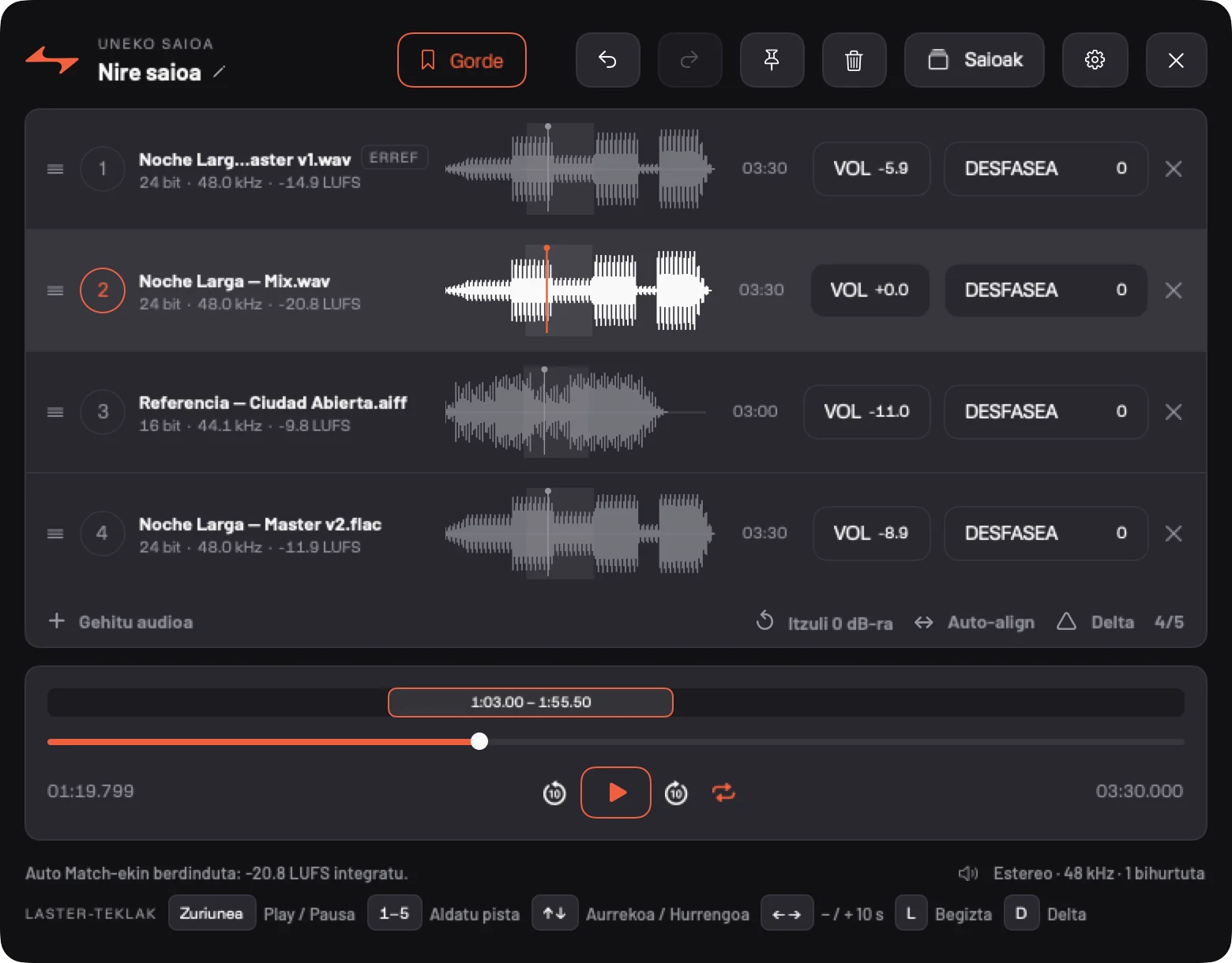1232x963 pixels.
Task: Click the Zuriunea shortcut key
Action: coord(212,913)
